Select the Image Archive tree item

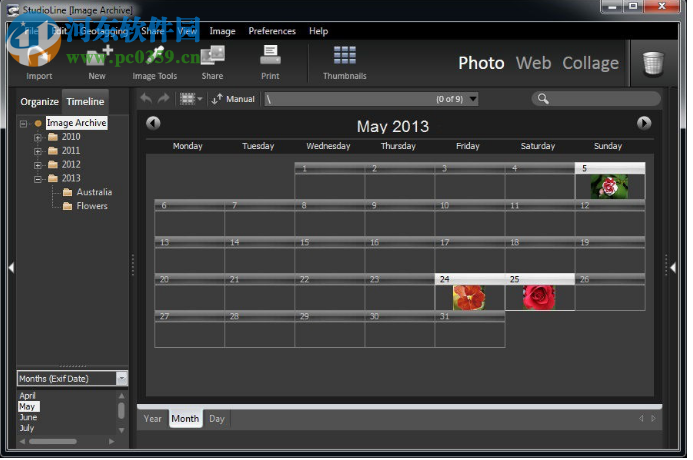click(x=76, y=123)
